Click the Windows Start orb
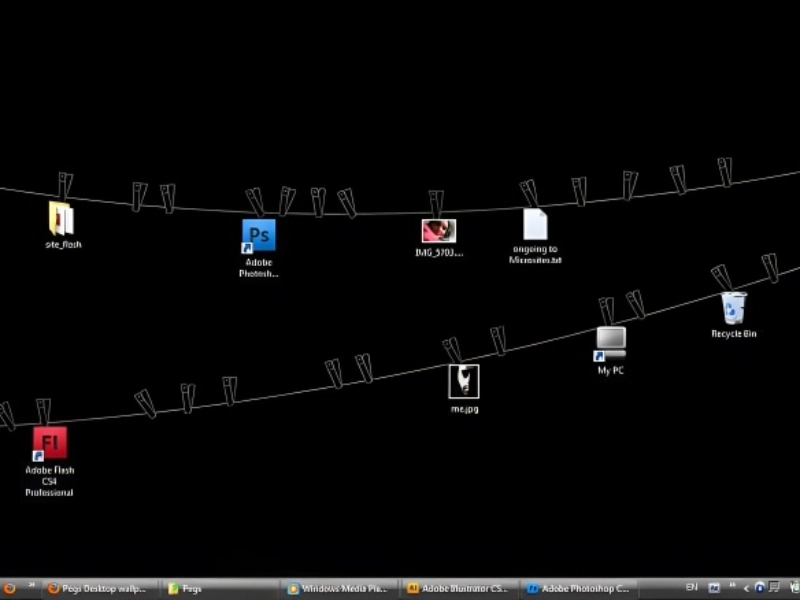Image resolution: width=800 pixels, height=600 pixels. click(x=9, y=588)
